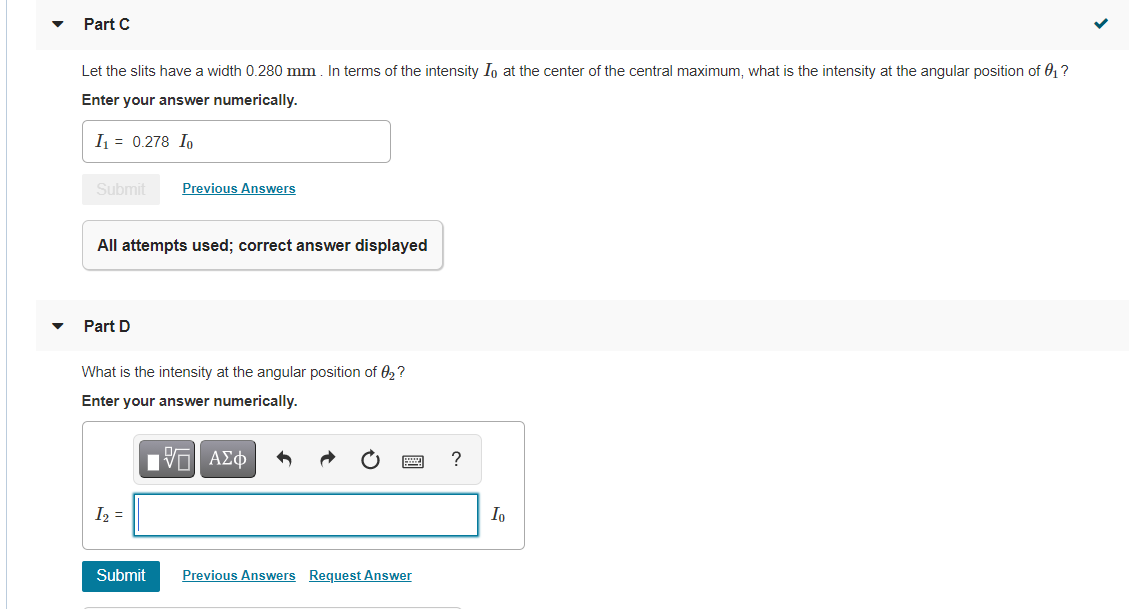Open the Greek symbols palette ΑΣφ

[x=227, y=459]
